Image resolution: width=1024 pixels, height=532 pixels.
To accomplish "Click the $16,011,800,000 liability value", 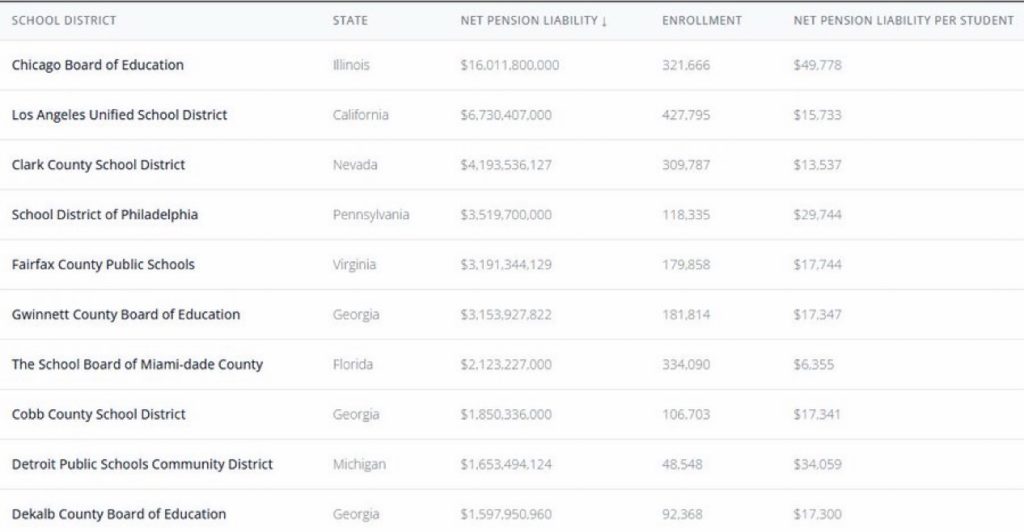I will point(510,65).
